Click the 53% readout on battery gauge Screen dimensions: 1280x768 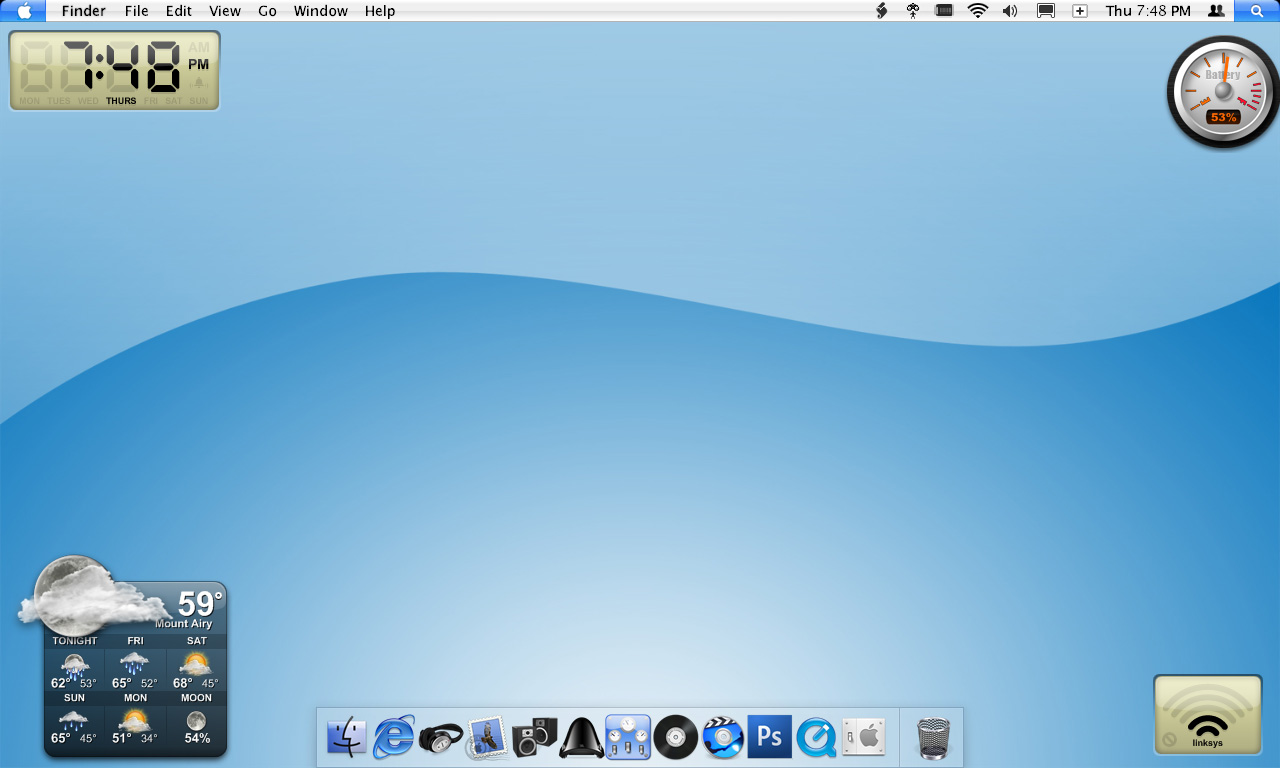click(1224, 117)
